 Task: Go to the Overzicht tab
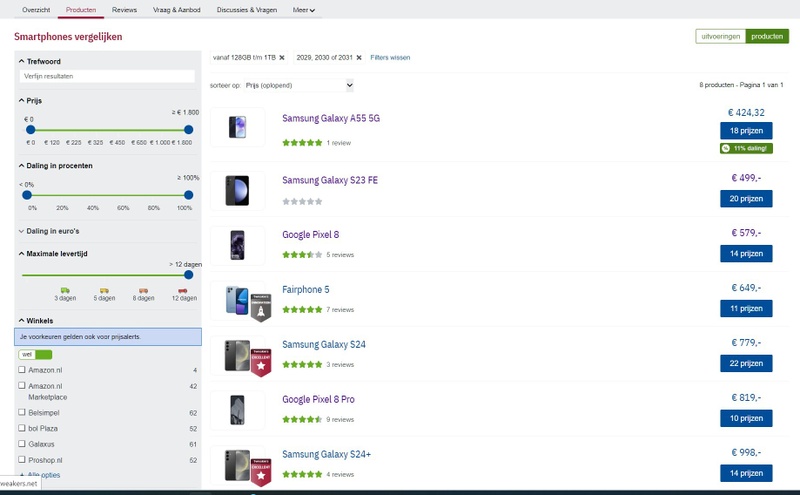click(x=36, y=10)
